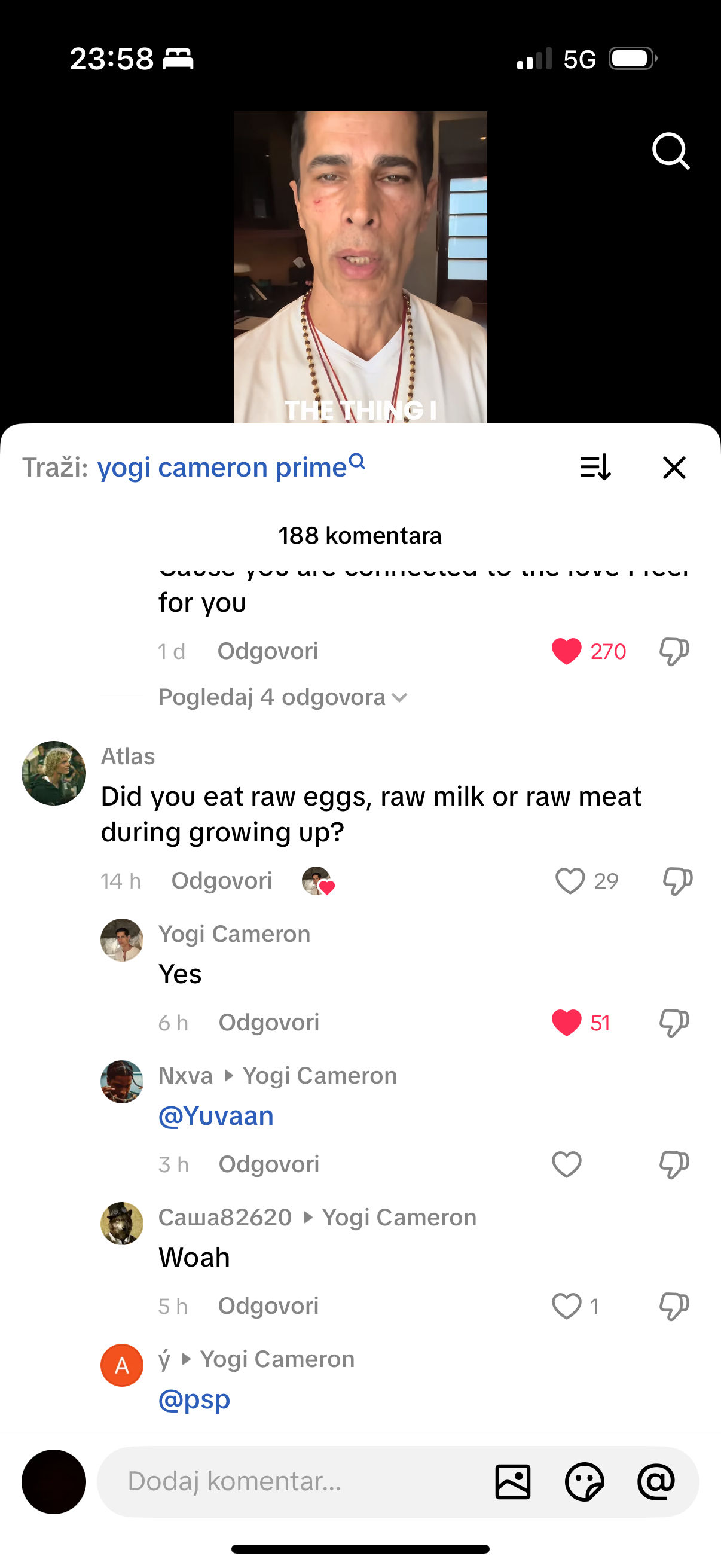The height and width of the screenshot is (1568, 721).
Task: Open Atlas's profile picture
Action: click(54, 773)
